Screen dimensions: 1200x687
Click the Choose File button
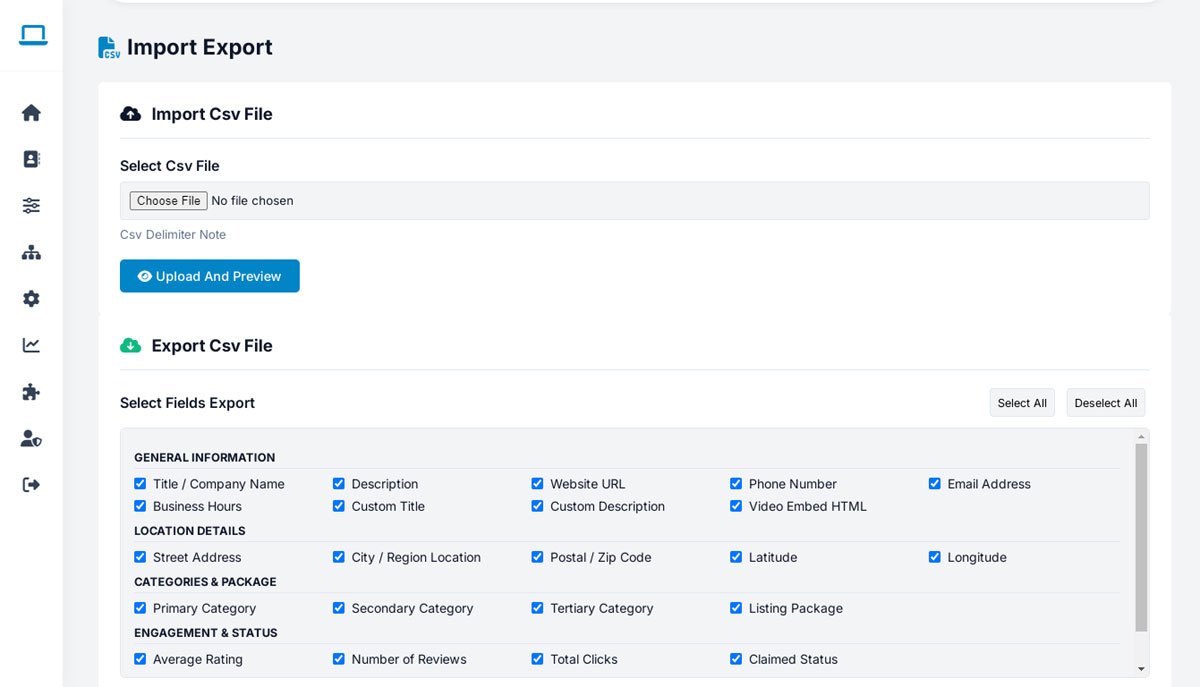coord(169,201)
